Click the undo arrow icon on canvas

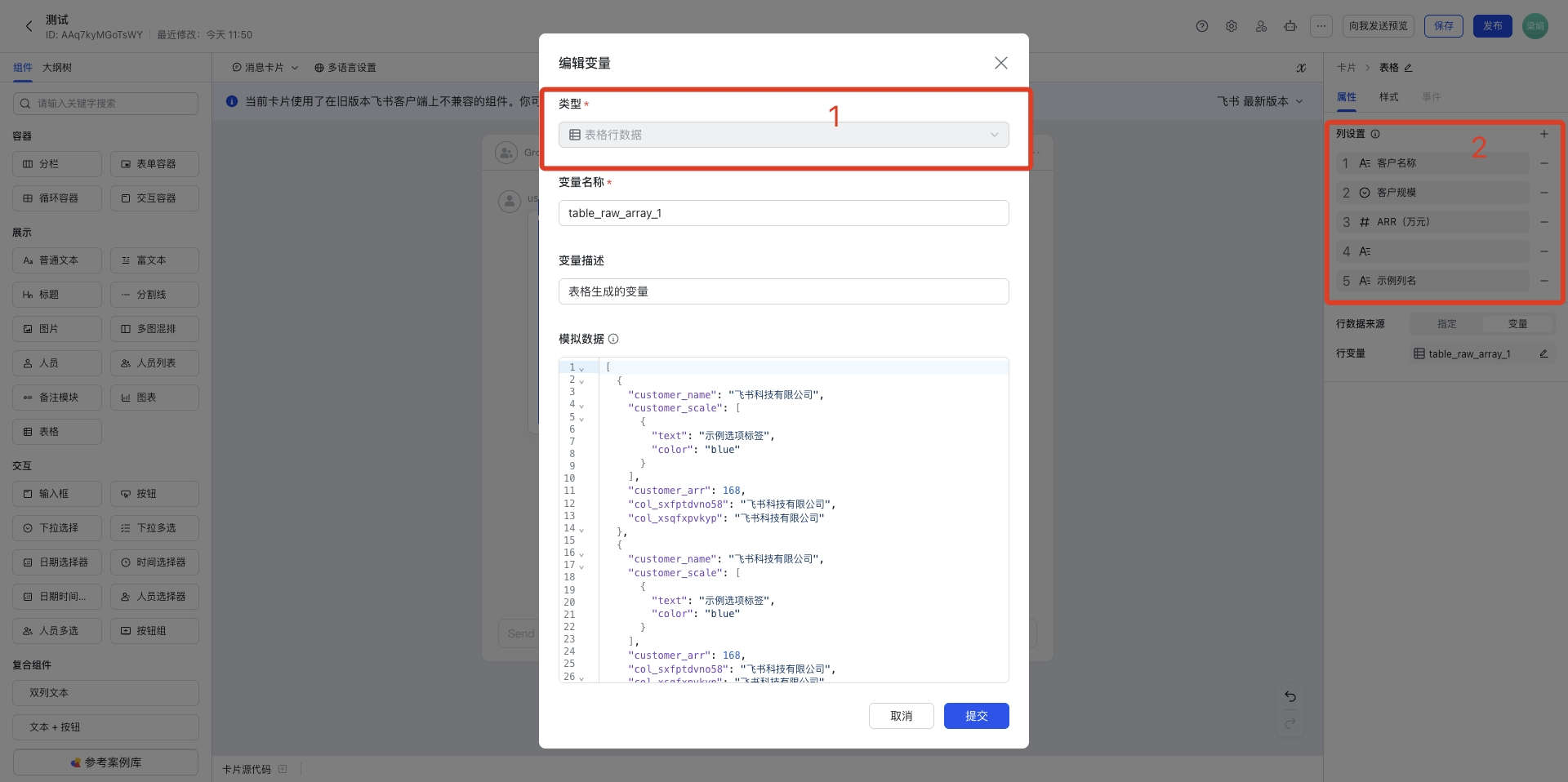pos(1290,696)
